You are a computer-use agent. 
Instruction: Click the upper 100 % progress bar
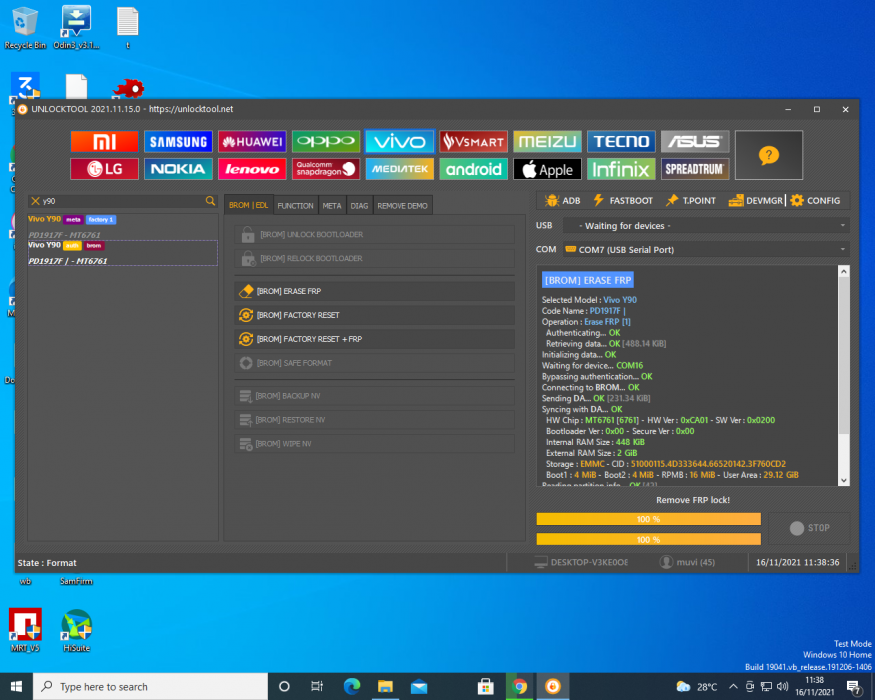pos(648,519)
